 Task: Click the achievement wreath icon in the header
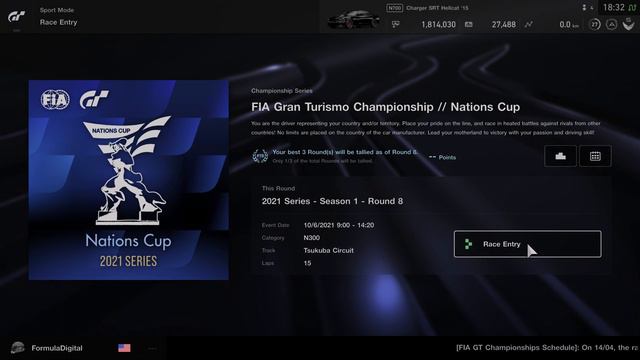(x=629, y=24)
